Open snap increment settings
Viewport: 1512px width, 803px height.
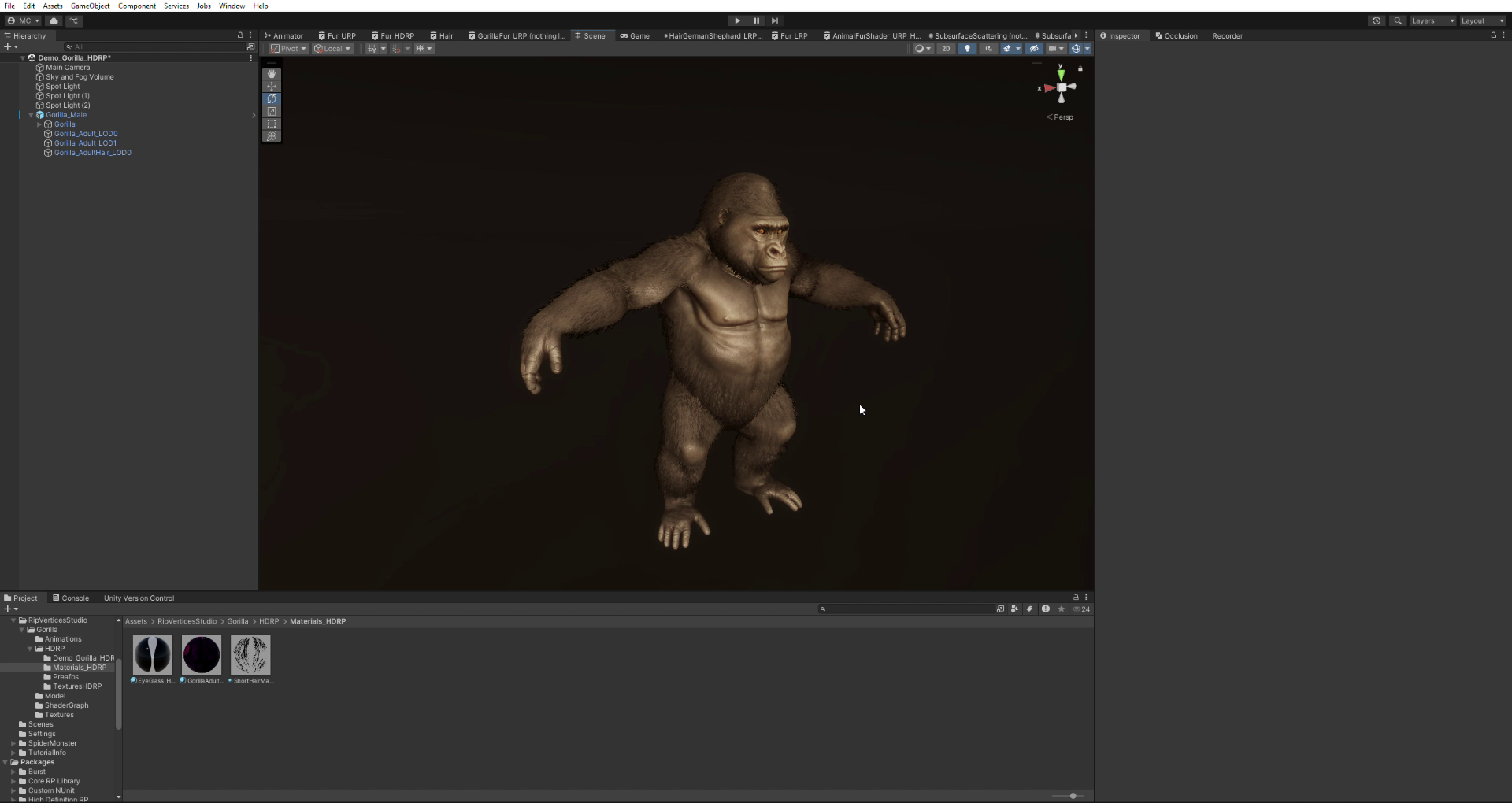coord(424,49)
